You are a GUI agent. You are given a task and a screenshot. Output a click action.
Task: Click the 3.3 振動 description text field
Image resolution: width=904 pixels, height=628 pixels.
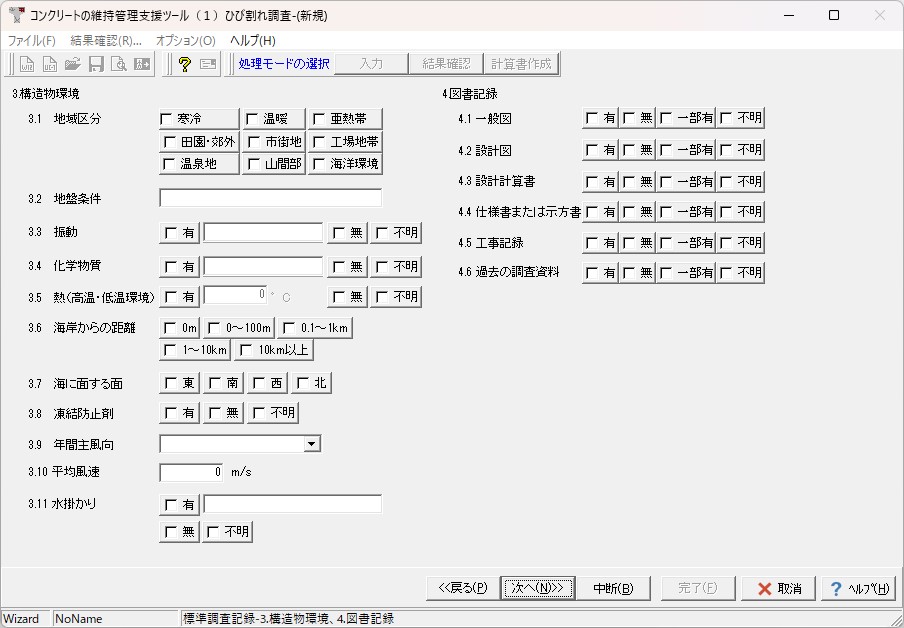tap(263, 232)
